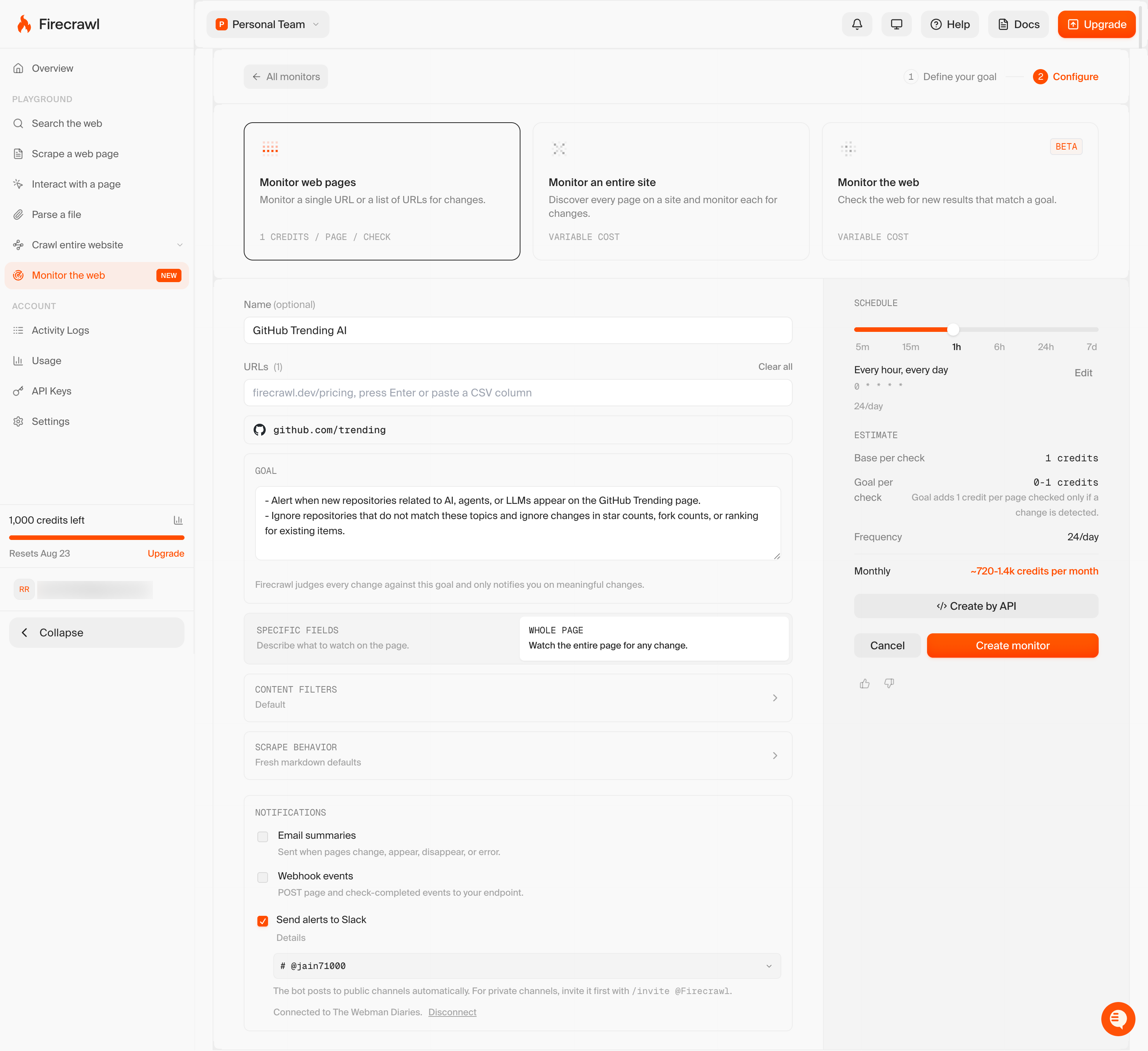Screen dimensions: 1148x1051
Task: Click the Name field GitHub Trending AI
Action: pos(518,331)
